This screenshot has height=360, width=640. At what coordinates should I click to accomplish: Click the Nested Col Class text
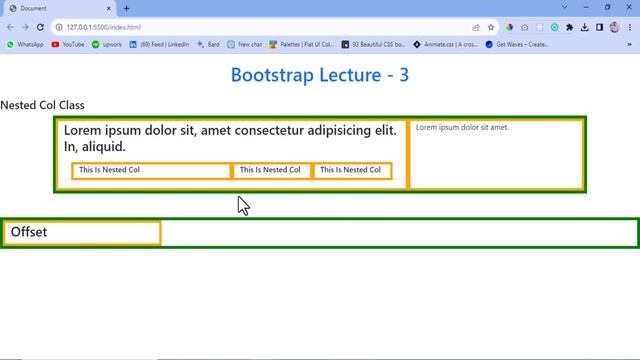pyautogui.click(x=42, y=105)
